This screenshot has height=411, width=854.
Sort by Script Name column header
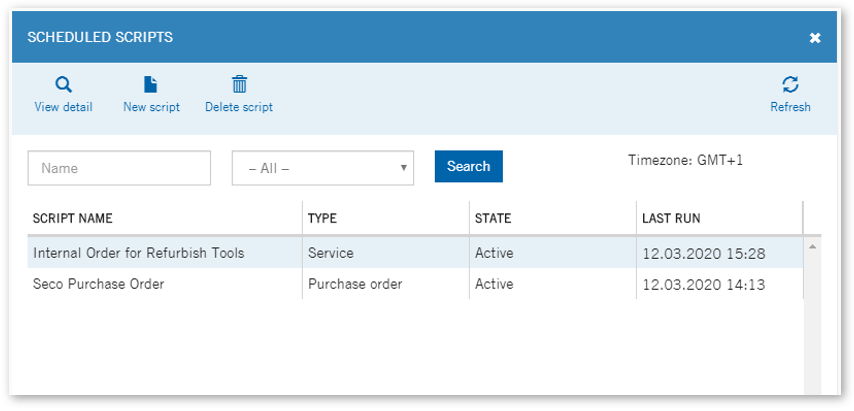[72, 218]
